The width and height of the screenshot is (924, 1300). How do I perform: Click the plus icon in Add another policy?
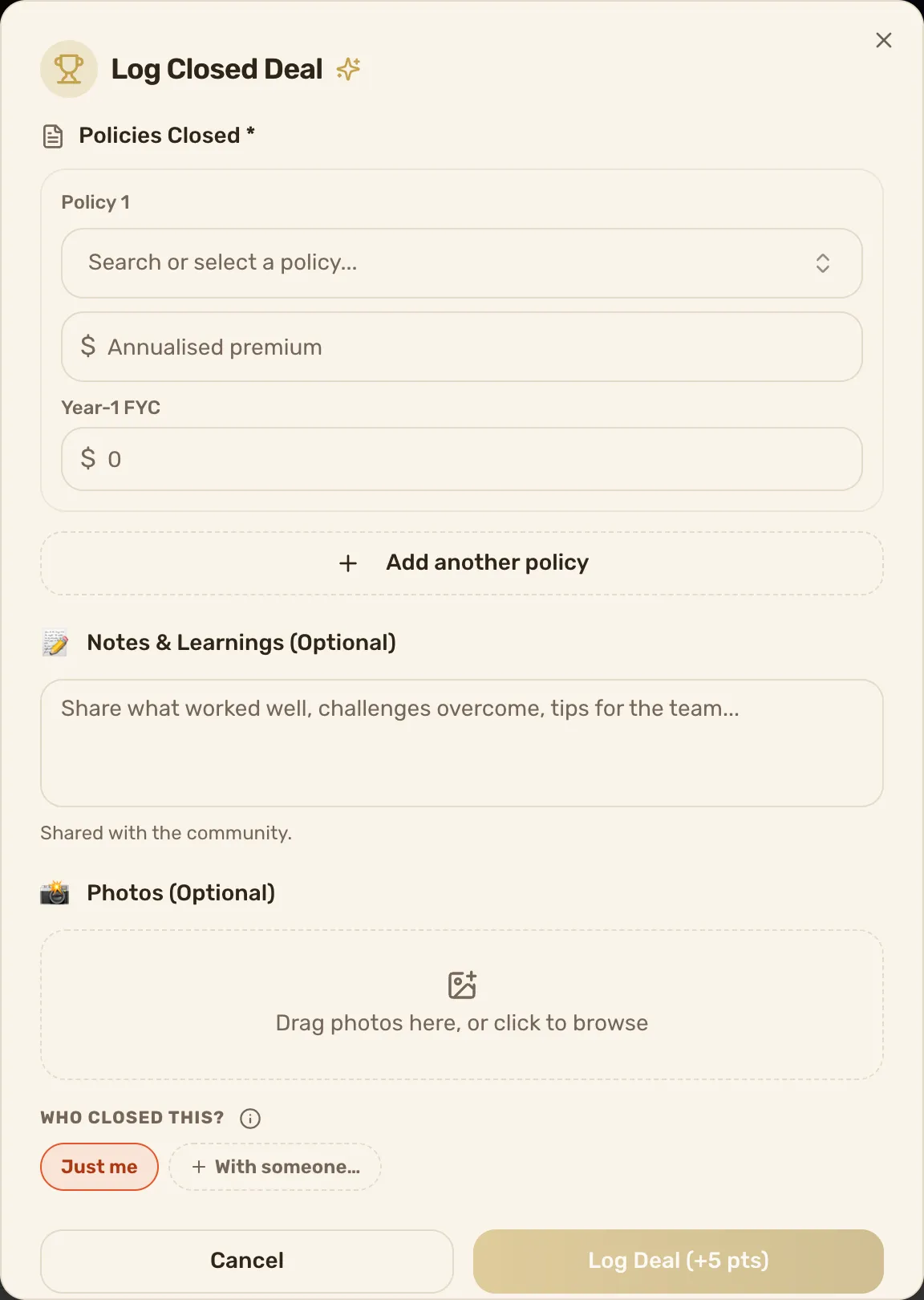click(x=348, y=563)
